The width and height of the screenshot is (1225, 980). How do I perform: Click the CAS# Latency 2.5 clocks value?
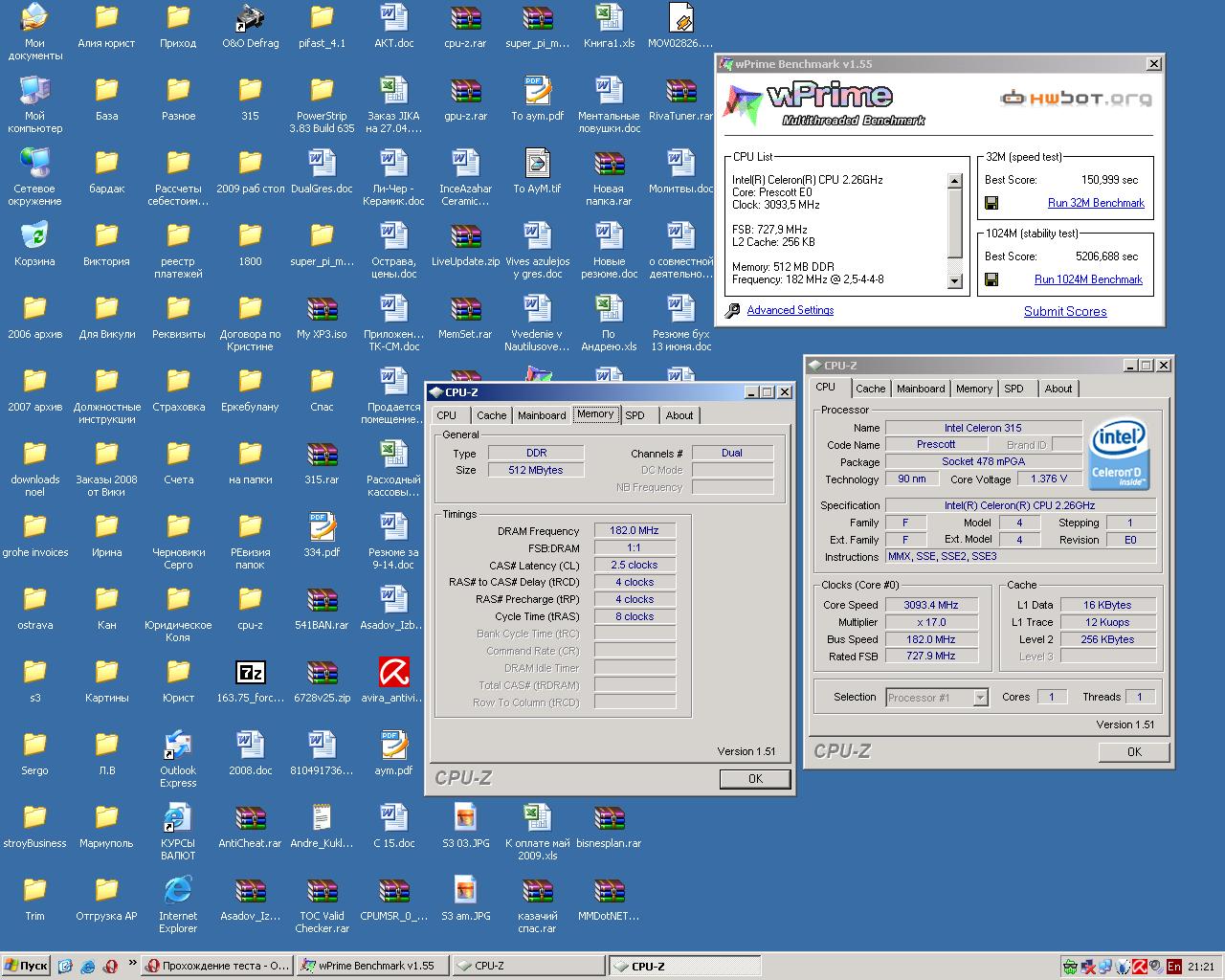[635, 565]
